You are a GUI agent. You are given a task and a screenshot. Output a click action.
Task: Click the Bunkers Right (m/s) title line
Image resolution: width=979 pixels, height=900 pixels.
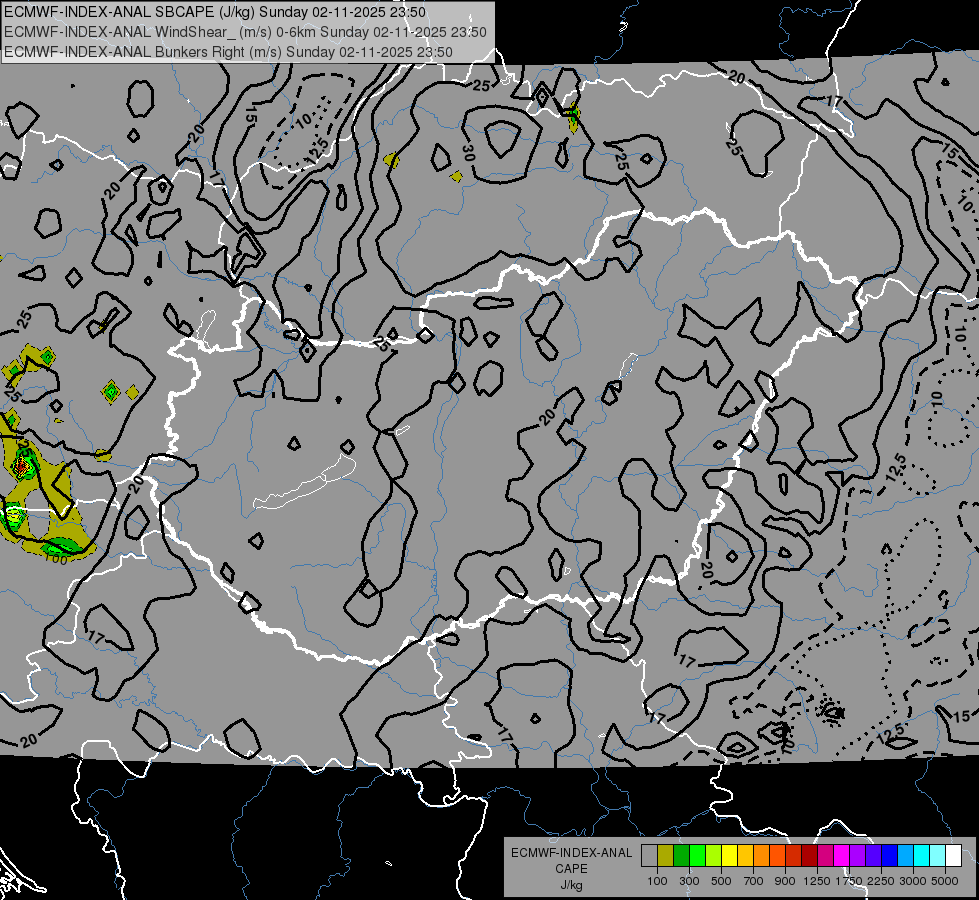point(228,52)
